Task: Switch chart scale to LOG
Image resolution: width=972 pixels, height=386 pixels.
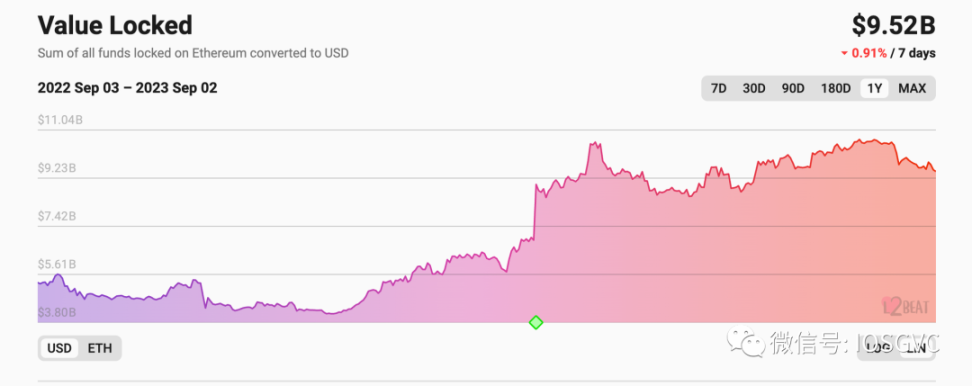Action: click(x=878, y=349)
